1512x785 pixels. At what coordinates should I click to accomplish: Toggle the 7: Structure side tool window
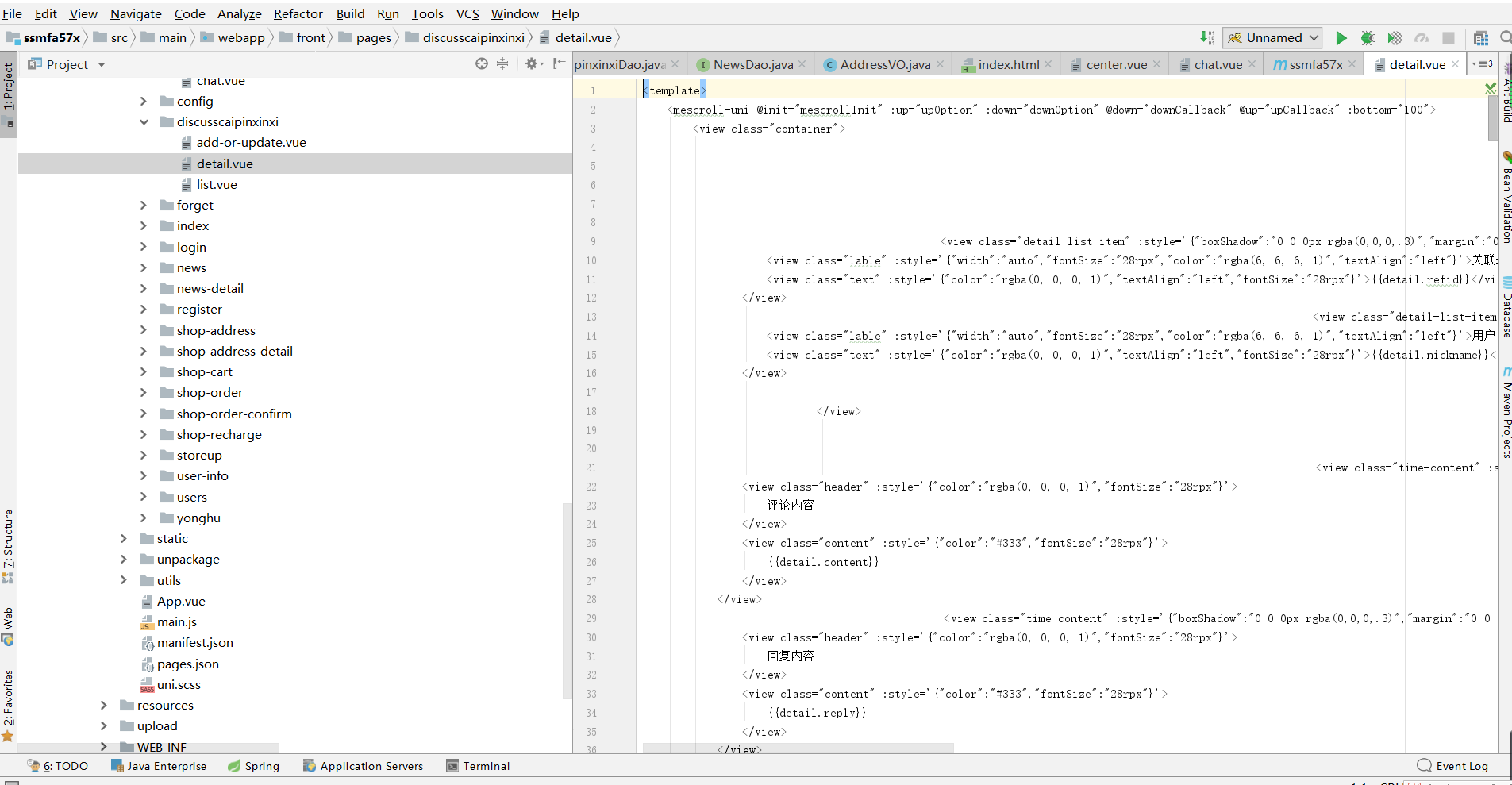(x=8, y=546)
